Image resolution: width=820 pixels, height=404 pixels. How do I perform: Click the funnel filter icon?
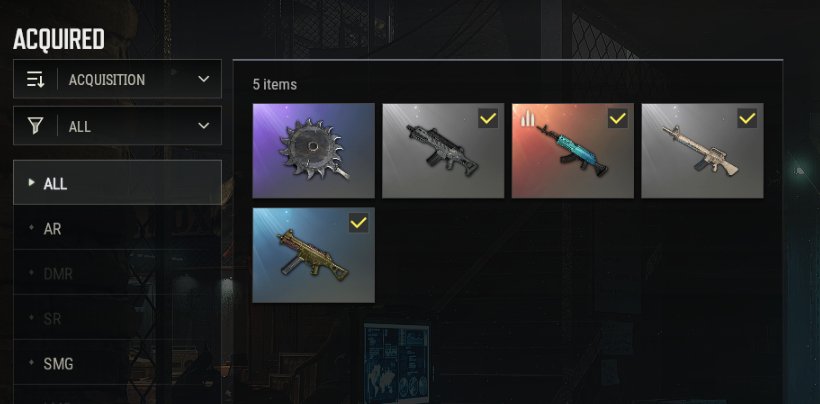click(36, 126)
